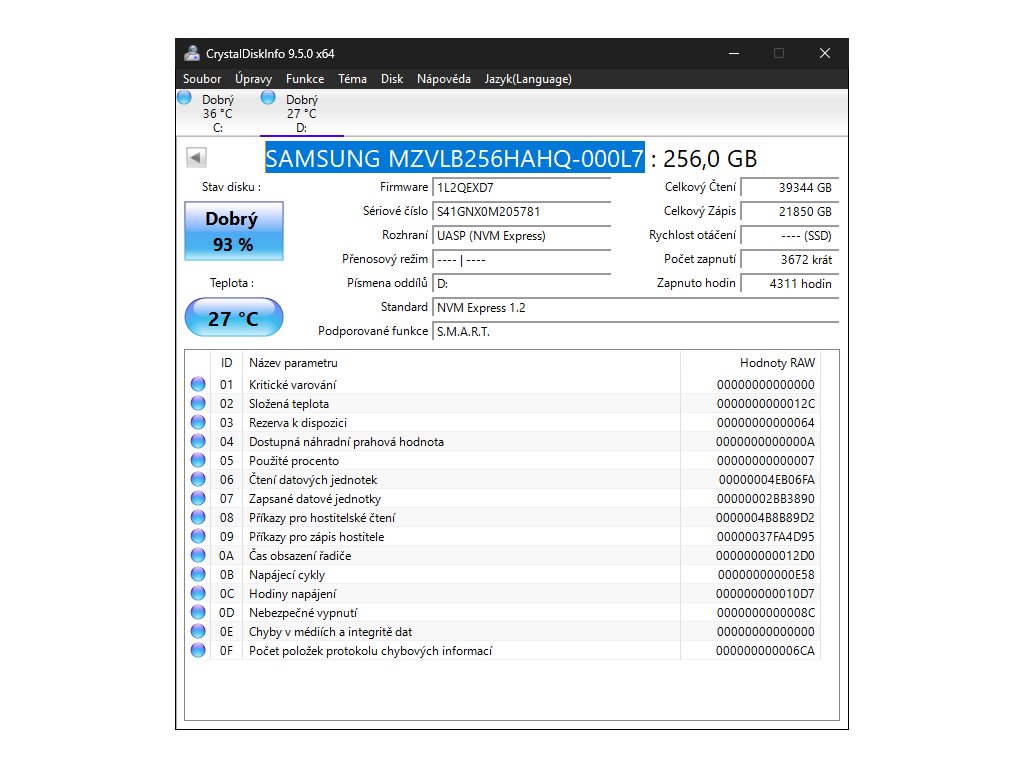Click the Název parametru column header
This screenshot has width=1024, height=768.
click(461, 363)
